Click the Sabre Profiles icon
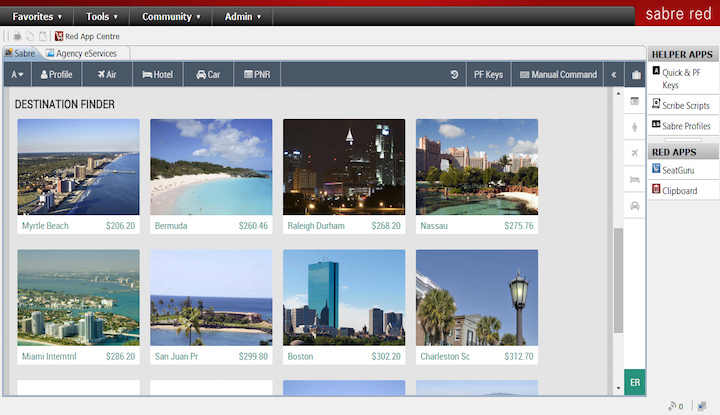This screenshot has width=720, height=415. pyautogui.click(x=656, y=124)
